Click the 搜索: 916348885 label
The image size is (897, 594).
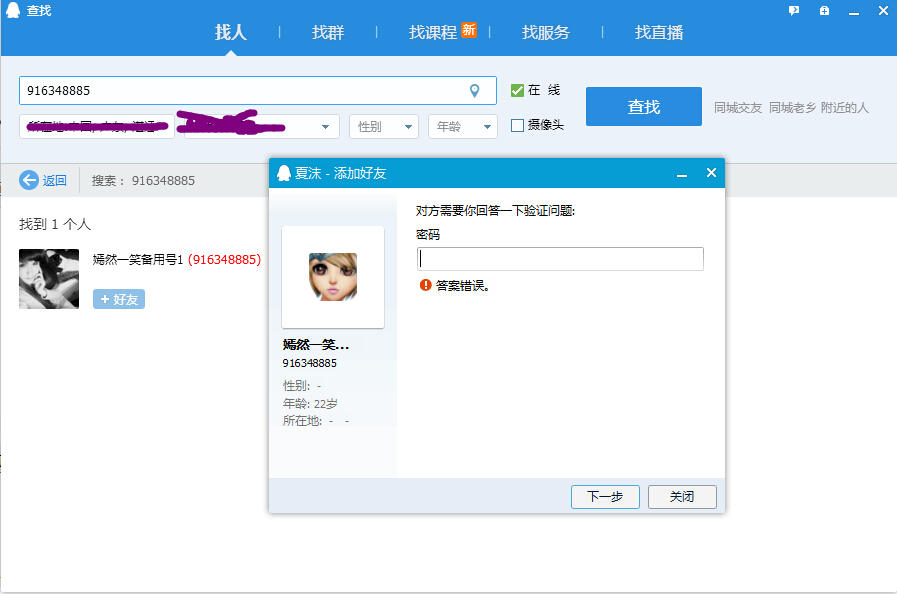click(143, 181)
